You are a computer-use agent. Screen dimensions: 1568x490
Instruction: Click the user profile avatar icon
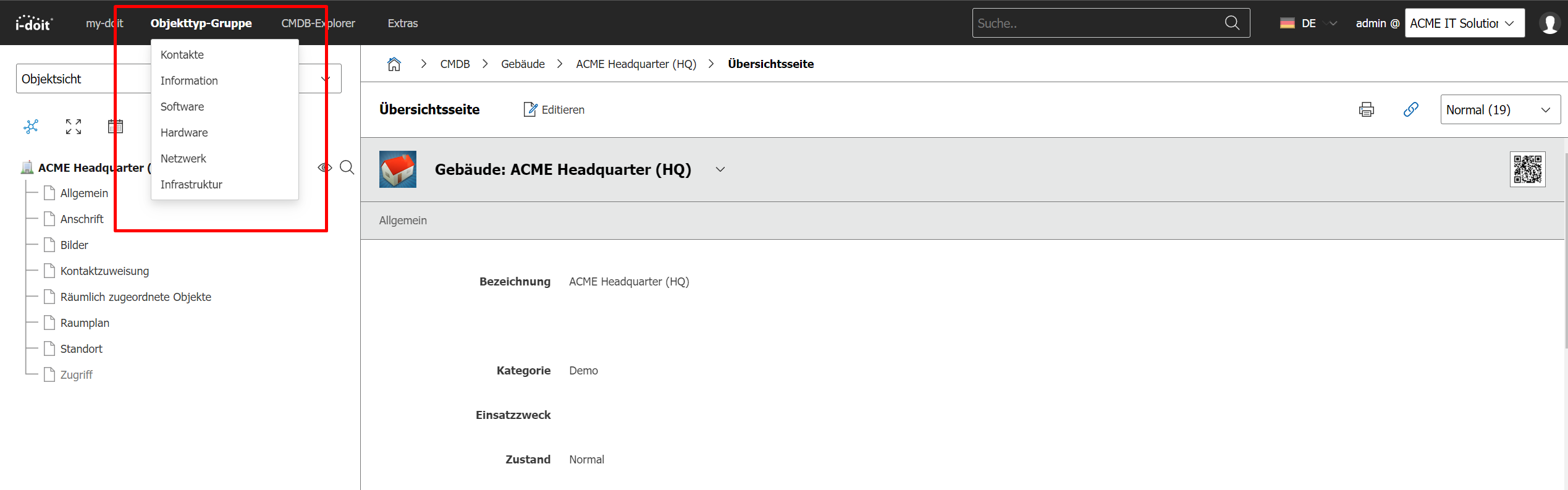coord(1549,23)
